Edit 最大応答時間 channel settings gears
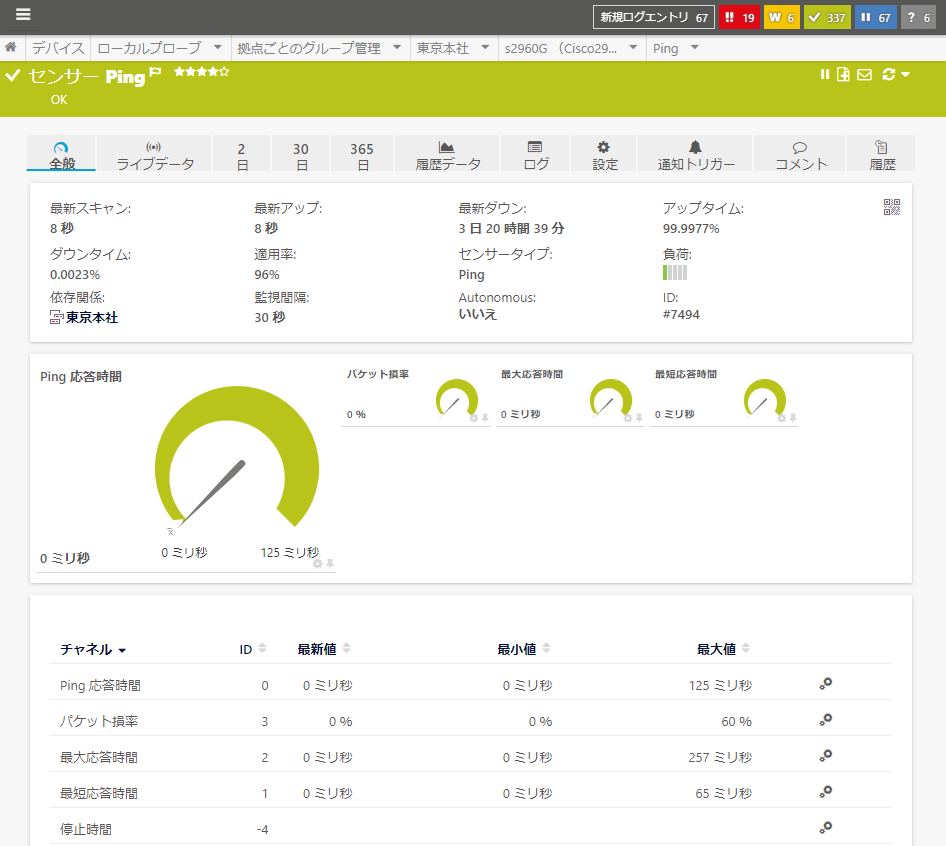The image size is (946, 846). pyautogui.click(x=826, y=755)
